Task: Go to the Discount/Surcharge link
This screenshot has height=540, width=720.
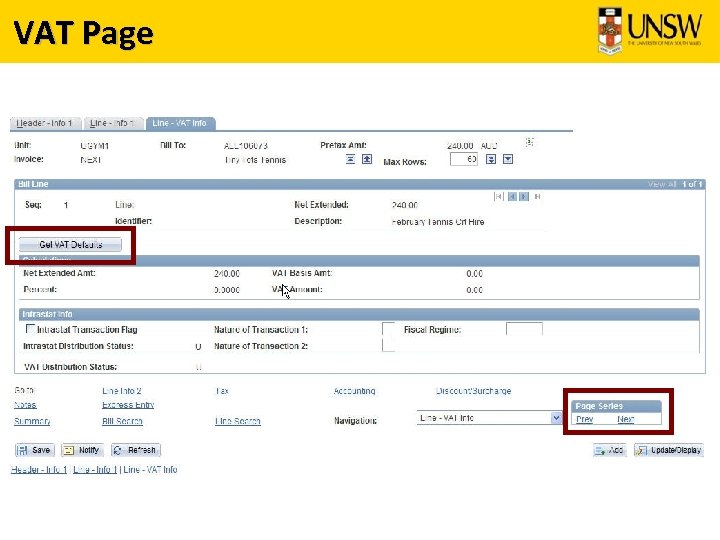Action: coord(473,391)
